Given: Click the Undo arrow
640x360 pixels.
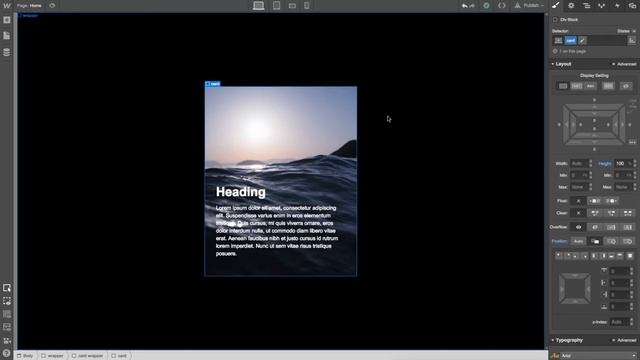Looking at the screenshot, I should click(x=464, y=6).
